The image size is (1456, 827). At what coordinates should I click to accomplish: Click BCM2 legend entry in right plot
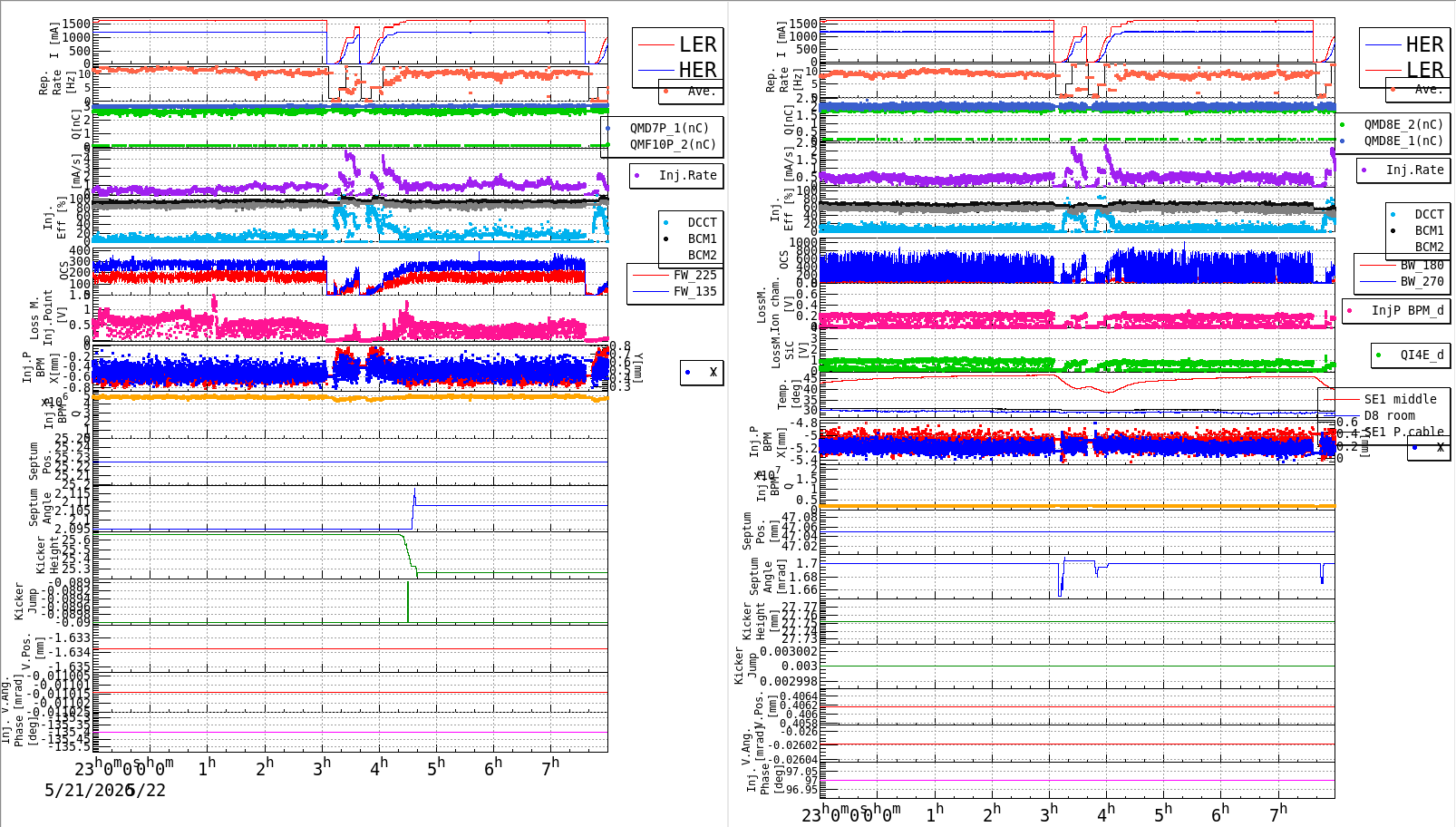[x=1429, y=247]
